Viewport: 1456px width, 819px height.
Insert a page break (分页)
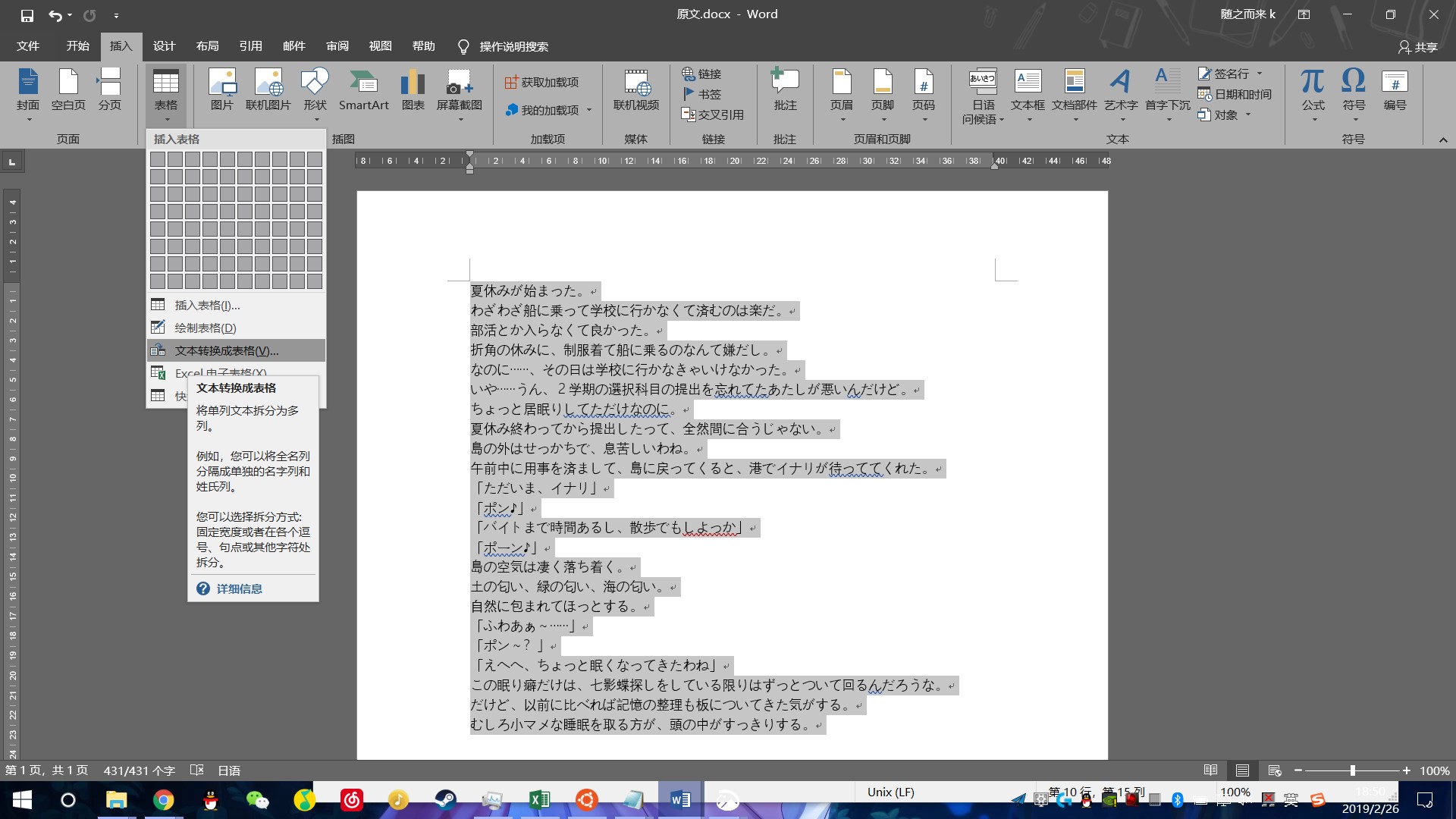point(109,89)
